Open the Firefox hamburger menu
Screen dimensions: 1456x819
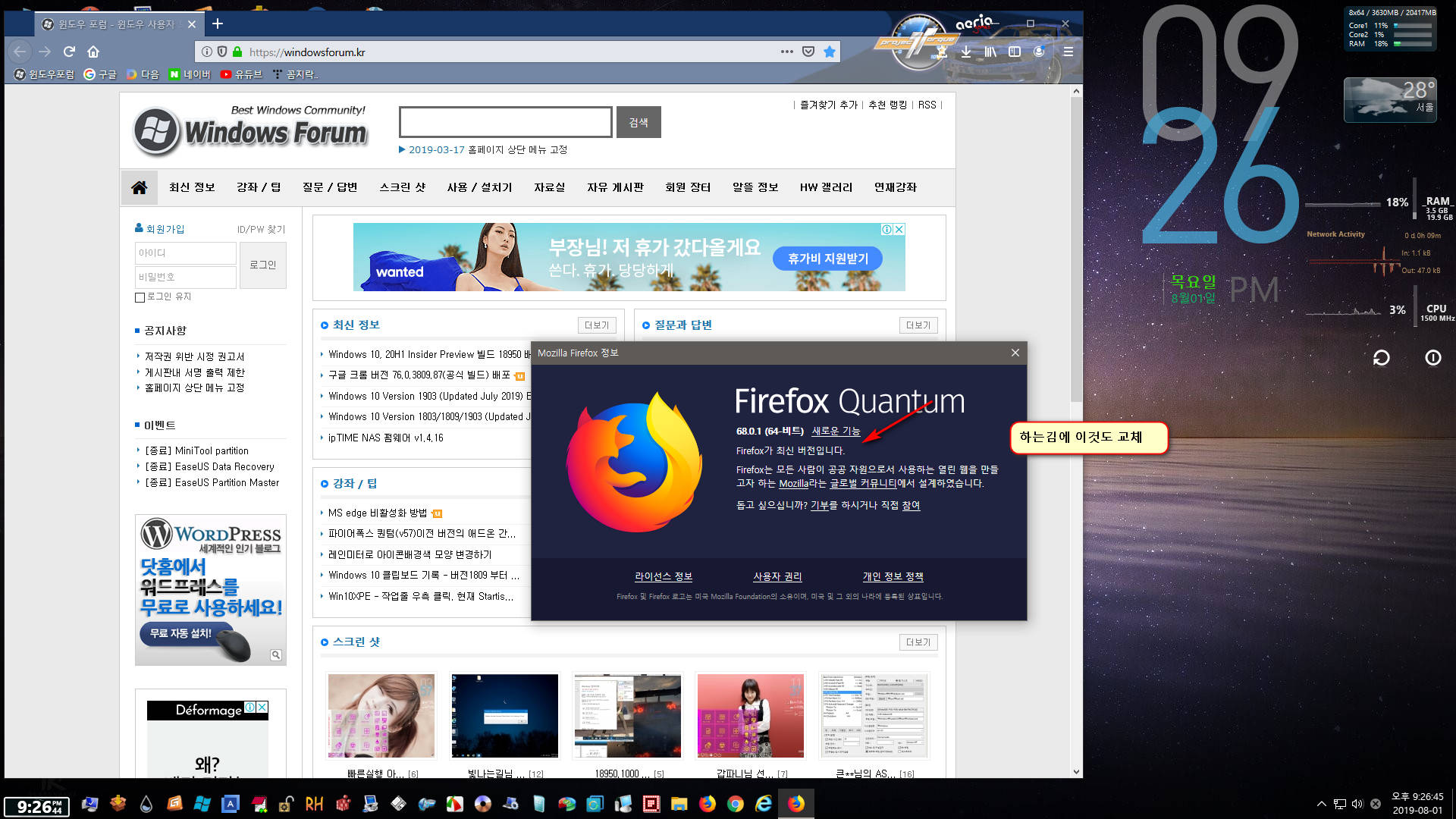(1068, 52)
